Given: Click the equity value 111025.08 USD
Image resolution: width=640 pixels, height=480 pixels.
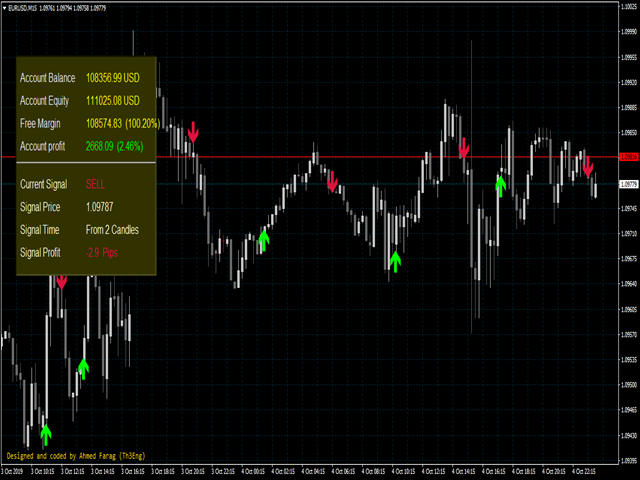Looking at the screenshot, I should click(x=113, y=101).
